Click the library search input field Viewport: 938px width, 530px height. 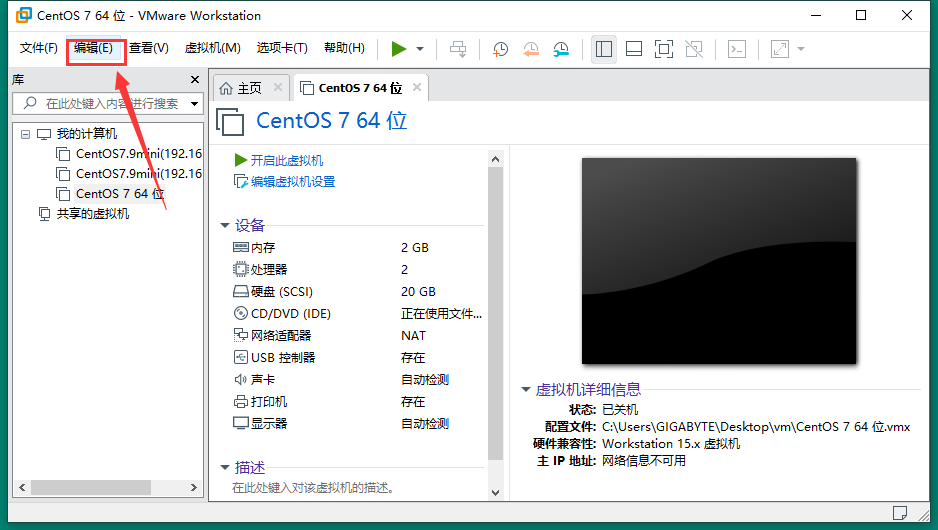click(x=108, y=103)
